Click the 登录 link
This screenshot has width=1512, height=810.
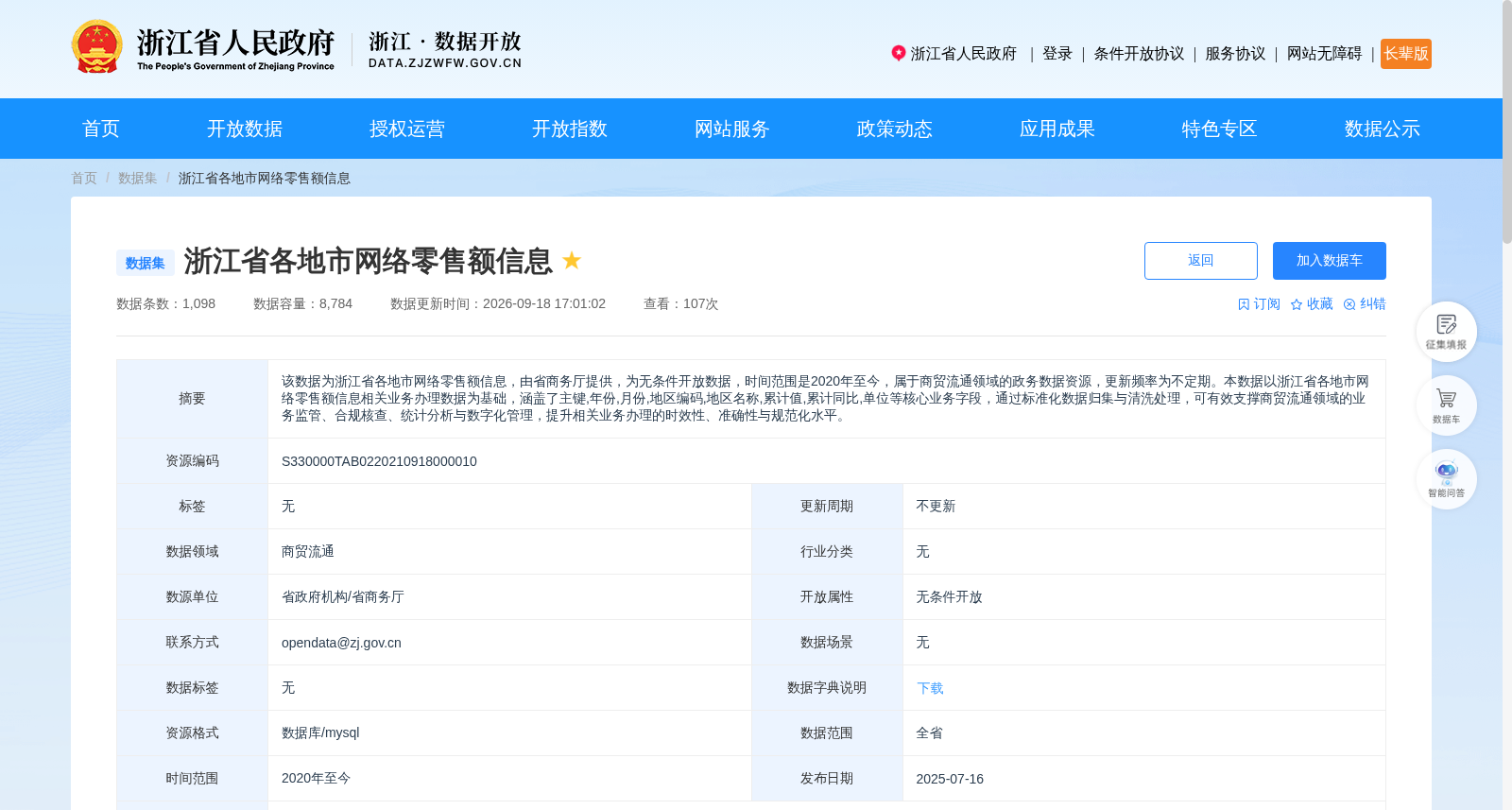click(1057, 54)
